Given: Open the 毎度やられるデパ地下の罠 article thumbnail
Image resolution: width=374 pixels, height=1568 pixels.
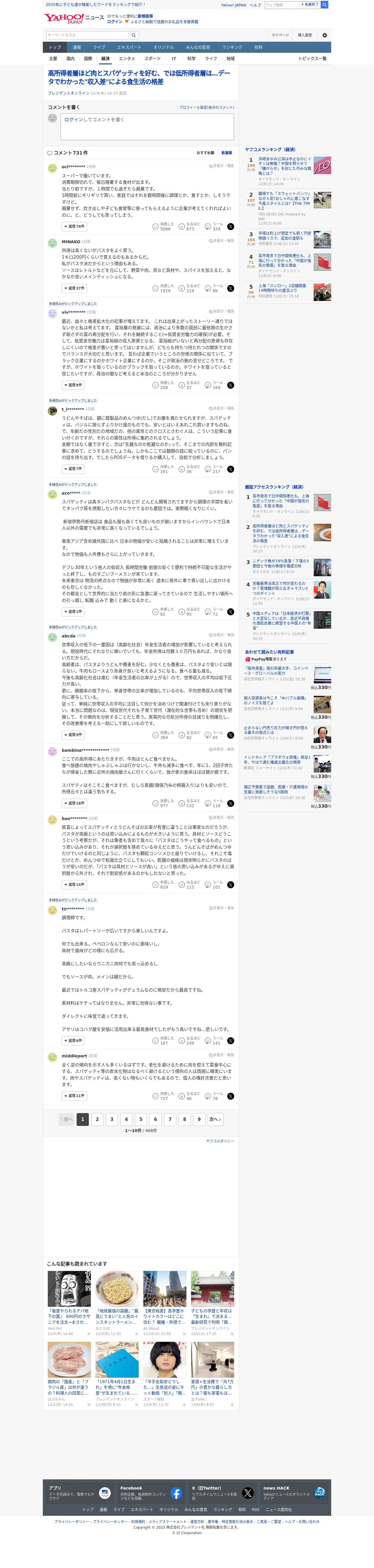Looking at the screenshot, I should (69, 1289).
